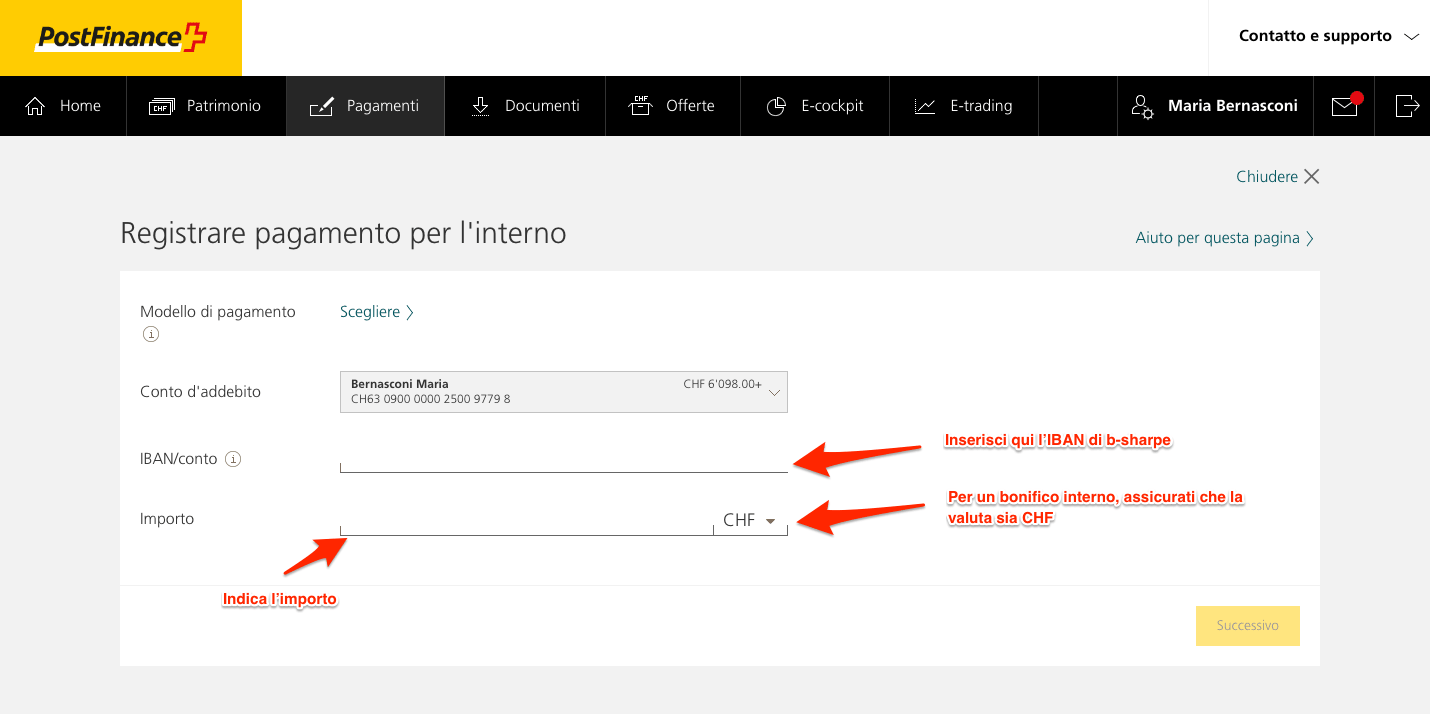Click the X icon beside Chiudere
This screenshot has height=714, width=1430.
pyautogui.click(x=1312, y=176)
